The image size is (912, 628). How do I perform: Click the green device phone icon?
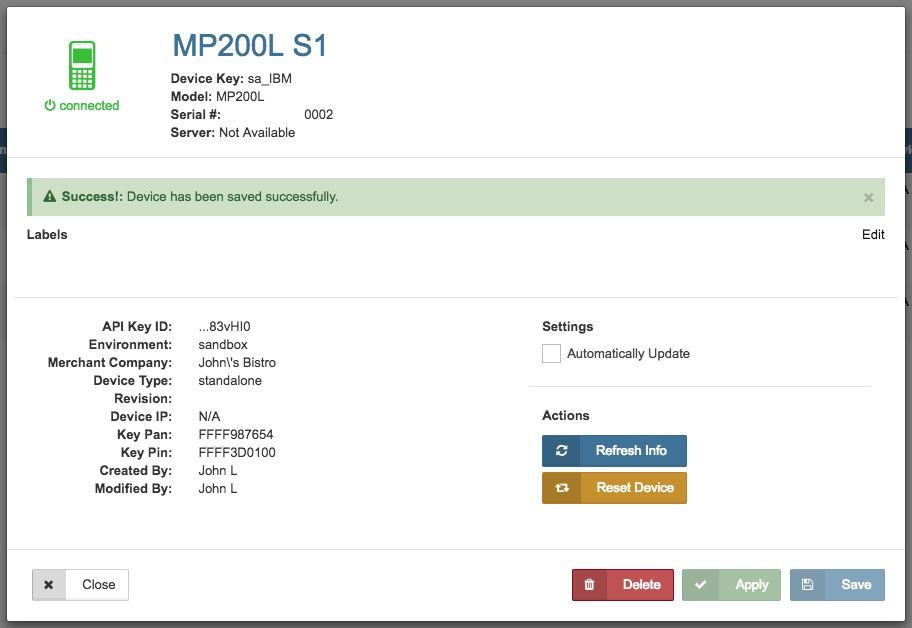pyautogui.click(x=82, y=65)
